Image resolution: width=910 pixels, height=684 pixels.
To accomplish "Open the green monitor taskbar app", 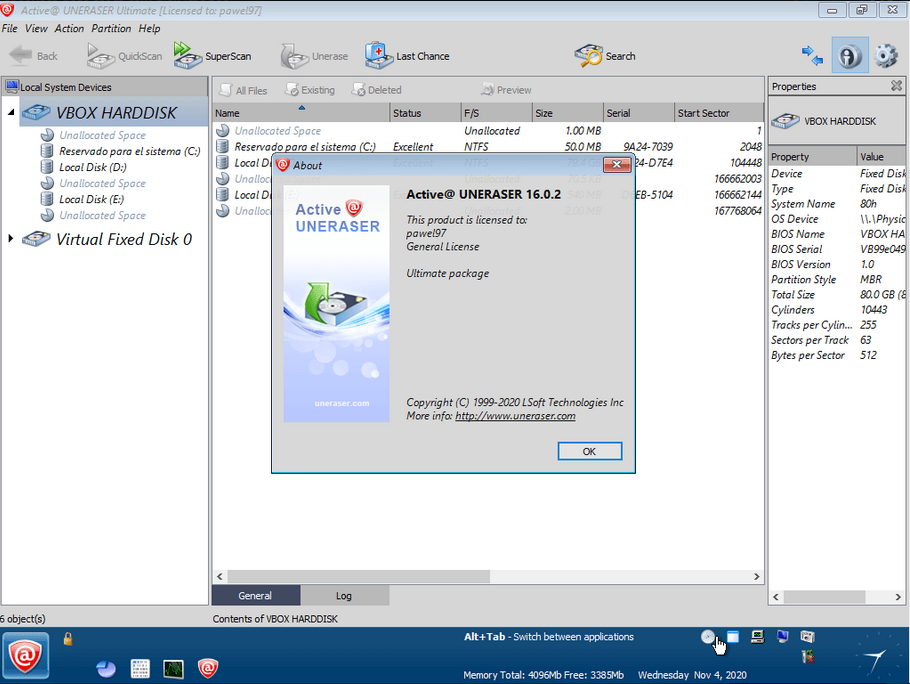I will coord(174,668).
